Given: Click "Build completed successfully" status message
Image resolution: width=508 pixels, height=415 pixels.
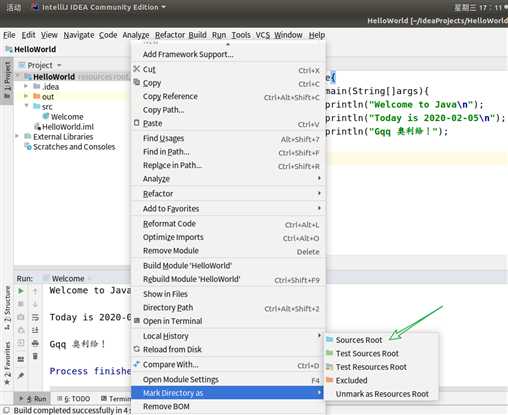Looking at the screenshot, I should pyautogui.click(x=72, y=410).
